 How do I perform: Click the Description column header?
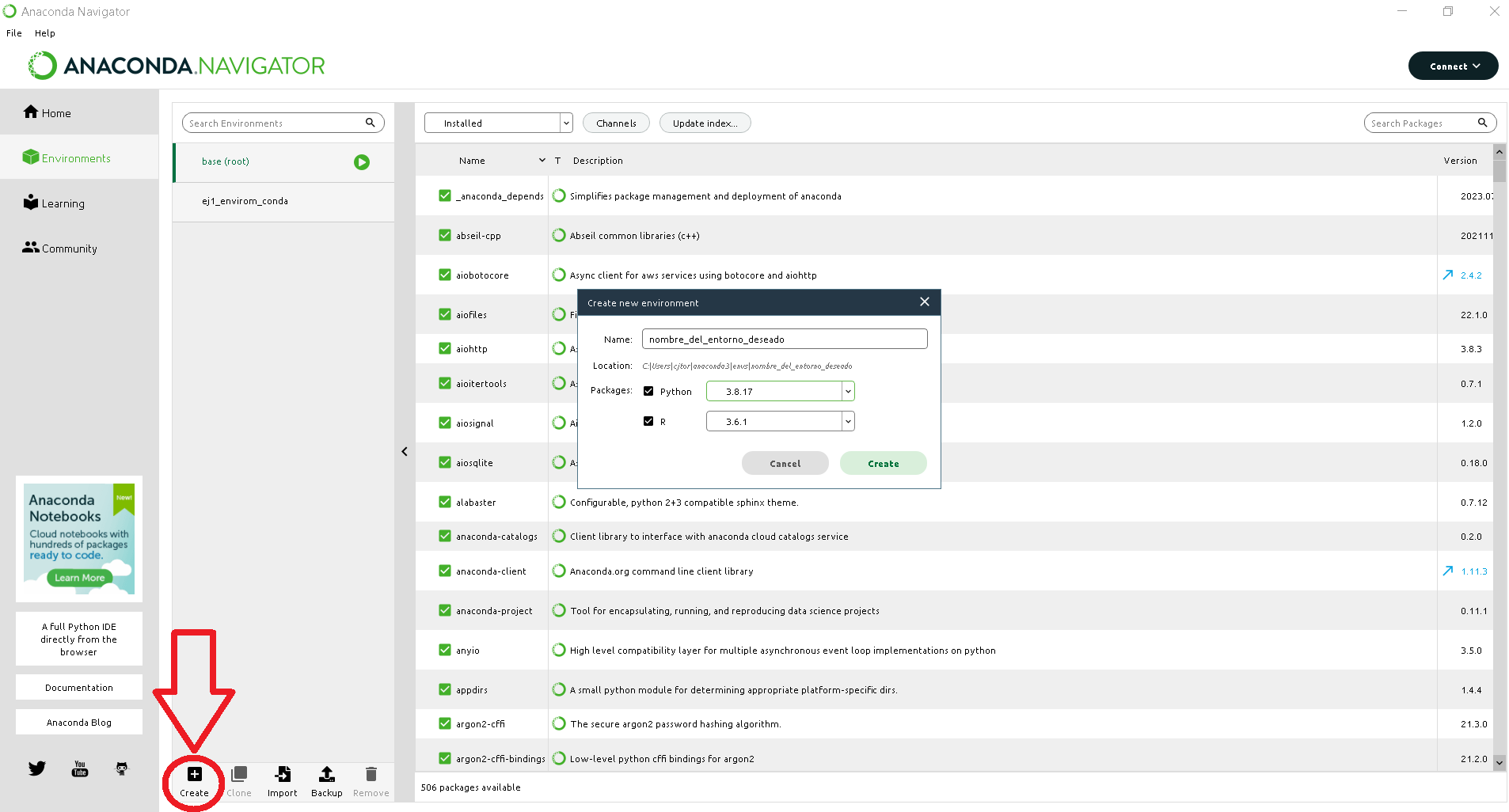[x=598, y=160]
